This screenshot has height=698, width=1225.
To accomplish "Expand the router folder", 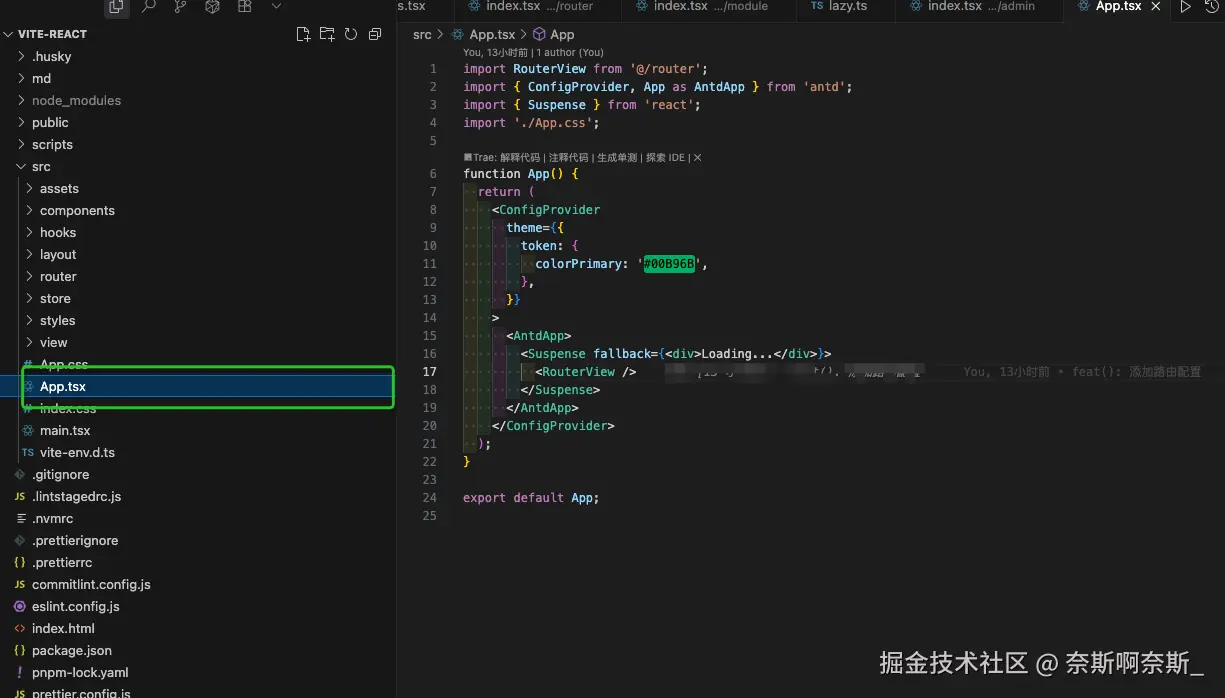I will pos(58,277).
